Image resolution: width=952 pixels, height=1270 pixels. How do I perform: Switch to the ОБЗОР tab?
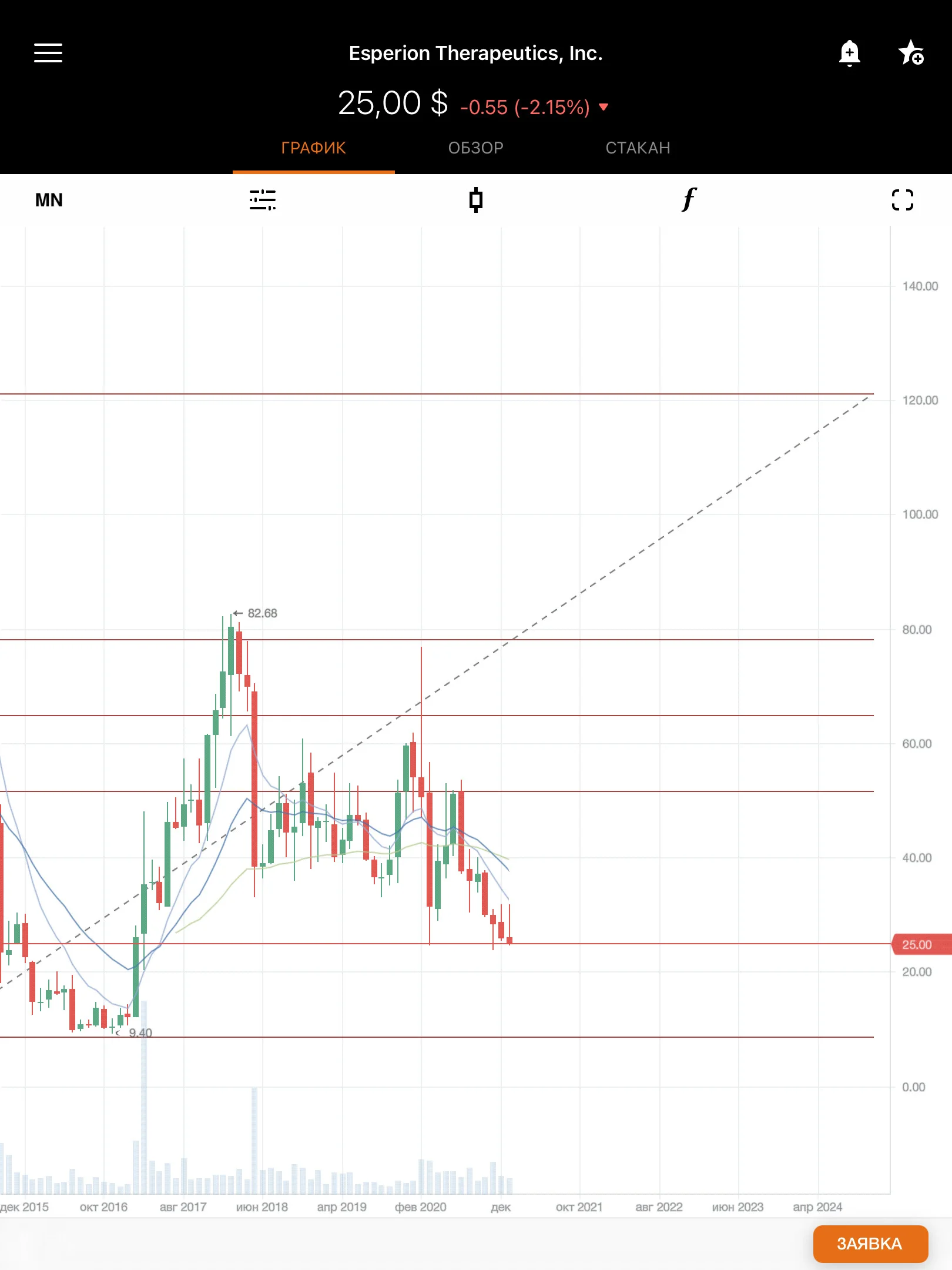pos(475,148)
